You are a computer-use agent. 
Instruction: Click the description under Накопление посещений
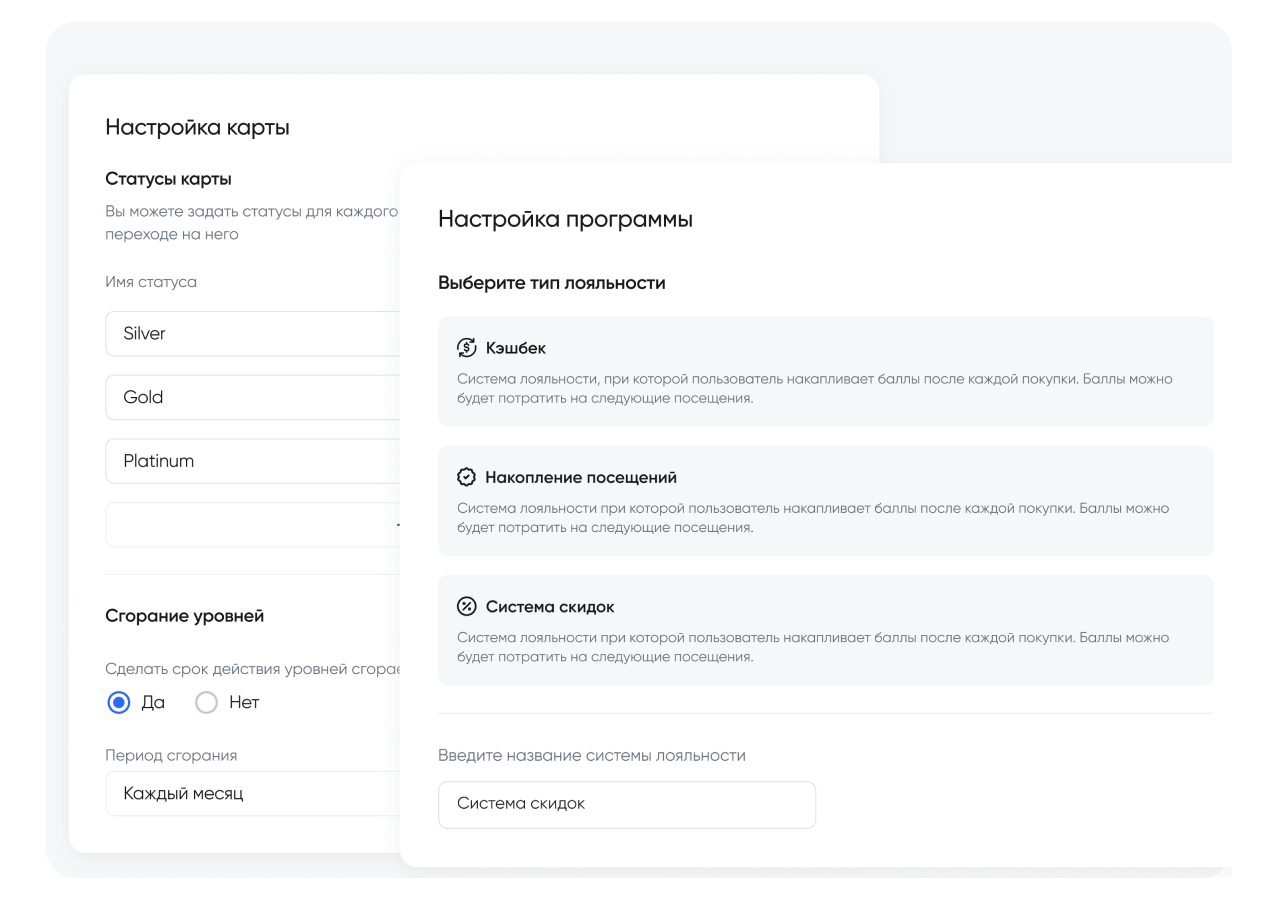(x=814, y=517)
